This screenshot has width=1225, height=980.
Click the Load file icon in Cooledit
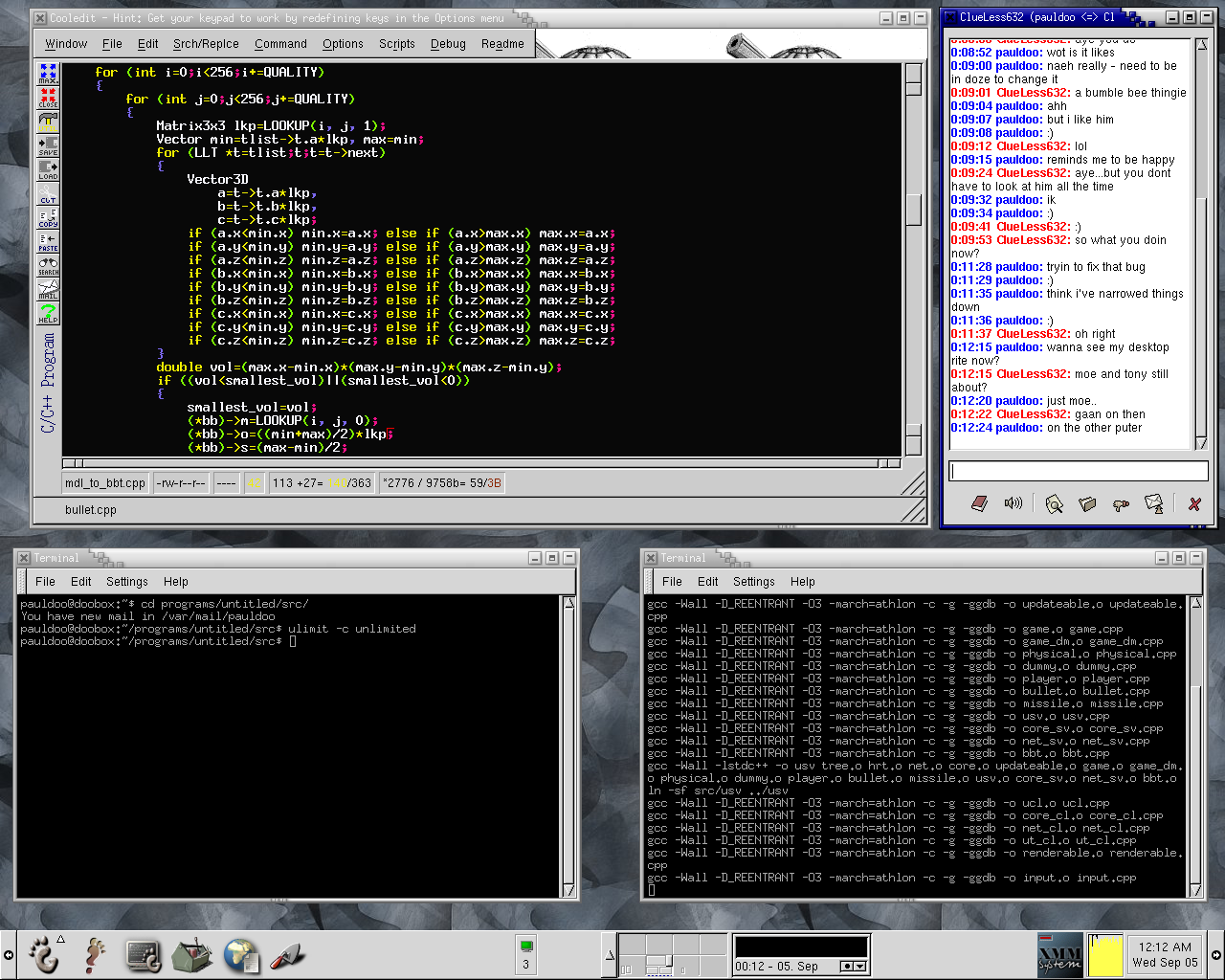tap(48, 169)
